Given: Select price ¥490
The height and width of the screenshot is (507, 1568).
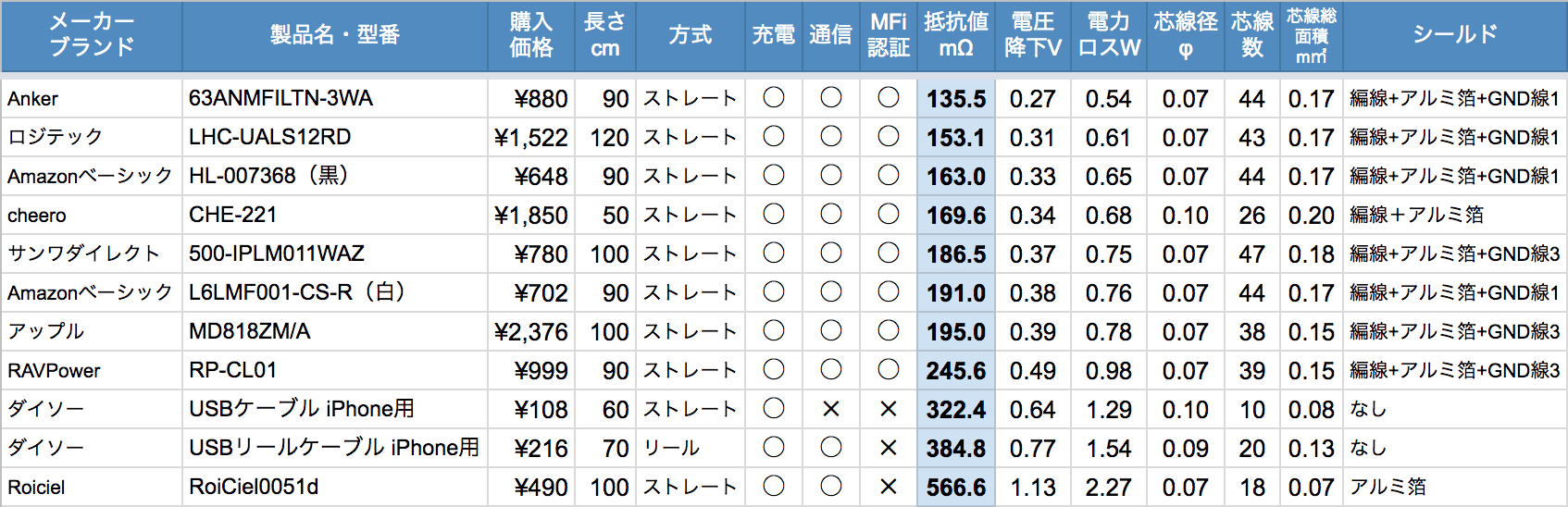Looking at the screenshot, I should [541, 488].
